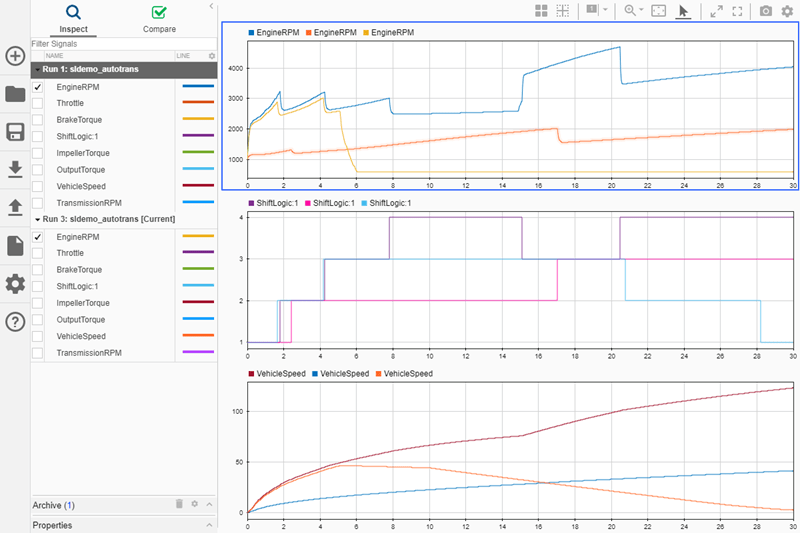Select the ShiftLogic:1 middle subplot
This screenshot has height=533, width=800.
point(520,280)
